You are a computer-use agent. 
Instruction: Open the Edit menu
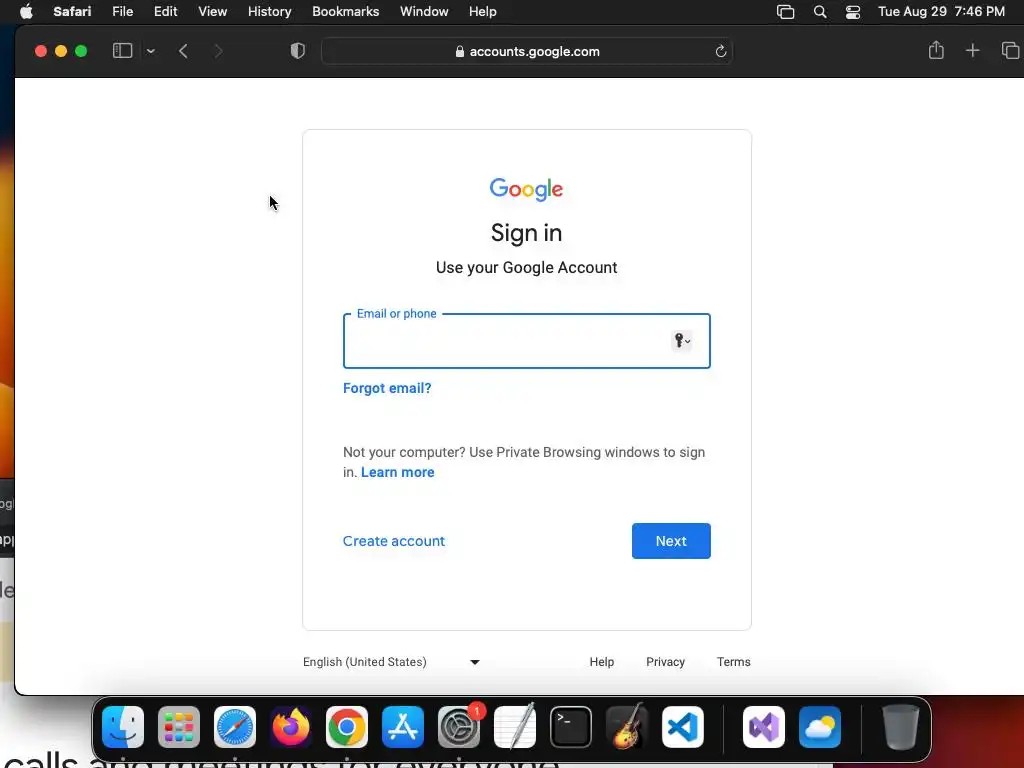[165, 11]
